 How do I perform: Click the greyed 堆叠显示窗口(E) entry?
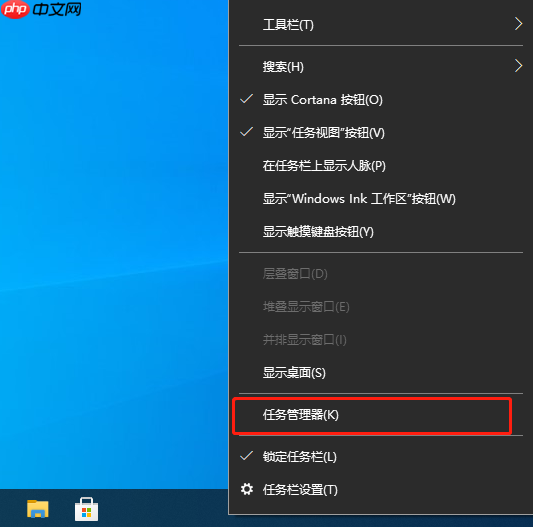[381, 307]
